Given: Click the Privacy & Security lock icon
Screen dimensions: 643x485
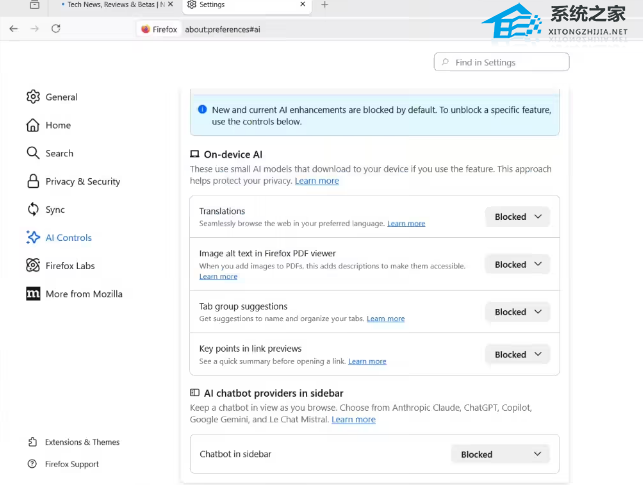Looking at the screenshot, I should (33, 181).
